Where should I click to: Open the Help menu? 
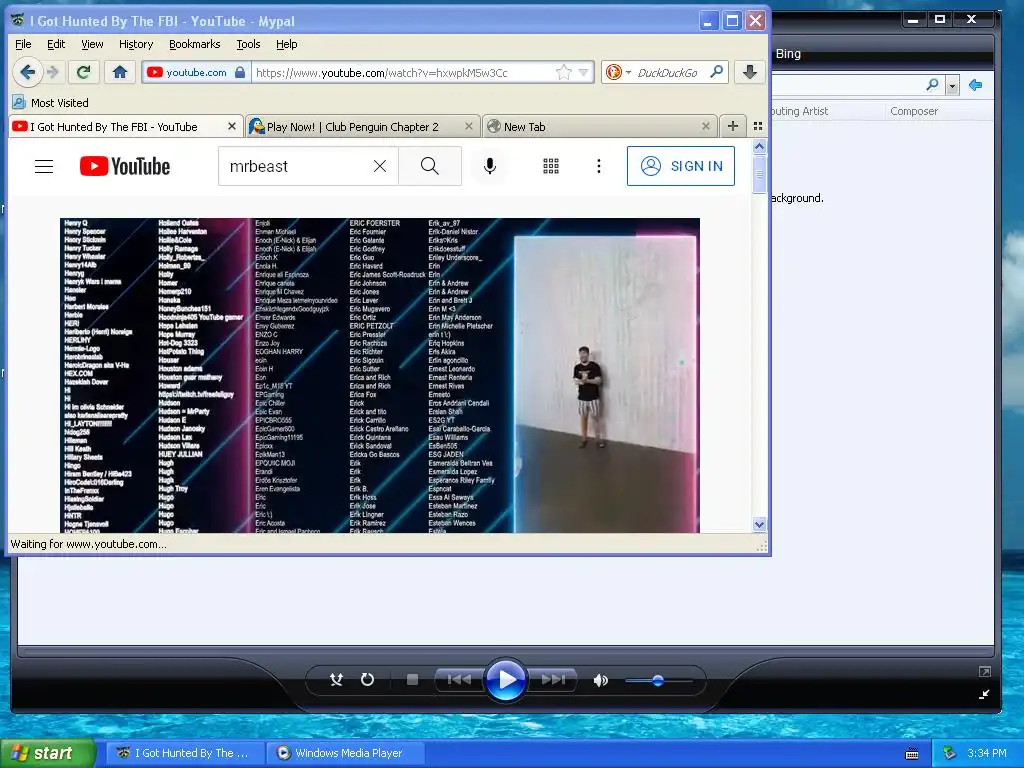(x=287, y=44)
